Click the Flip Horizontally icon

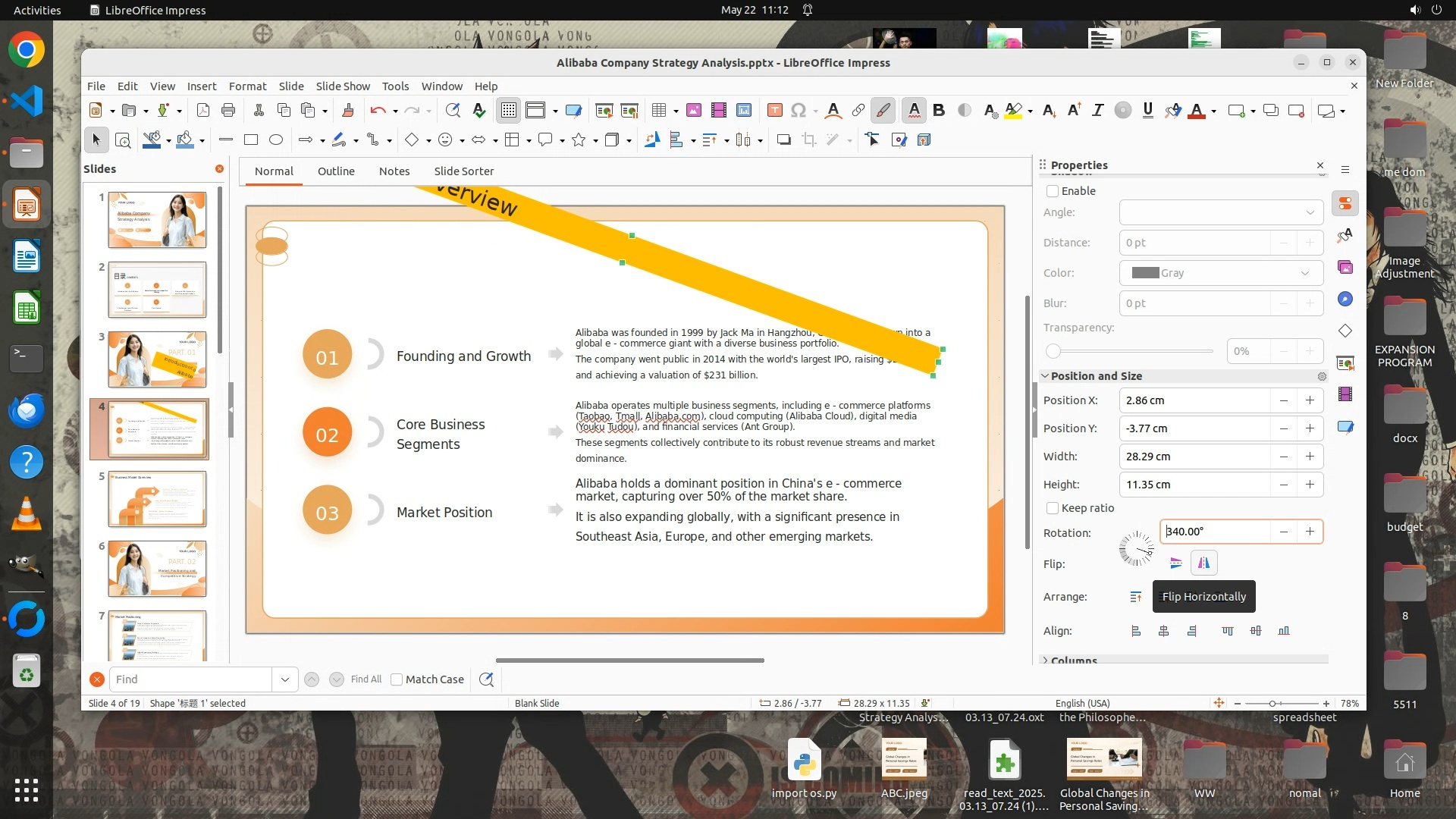[x=1203, y=563]
